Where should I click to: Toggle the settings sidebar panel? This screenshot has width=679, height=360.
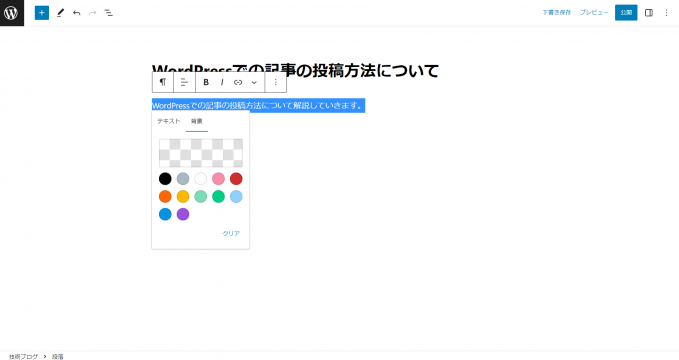point(649,13)
